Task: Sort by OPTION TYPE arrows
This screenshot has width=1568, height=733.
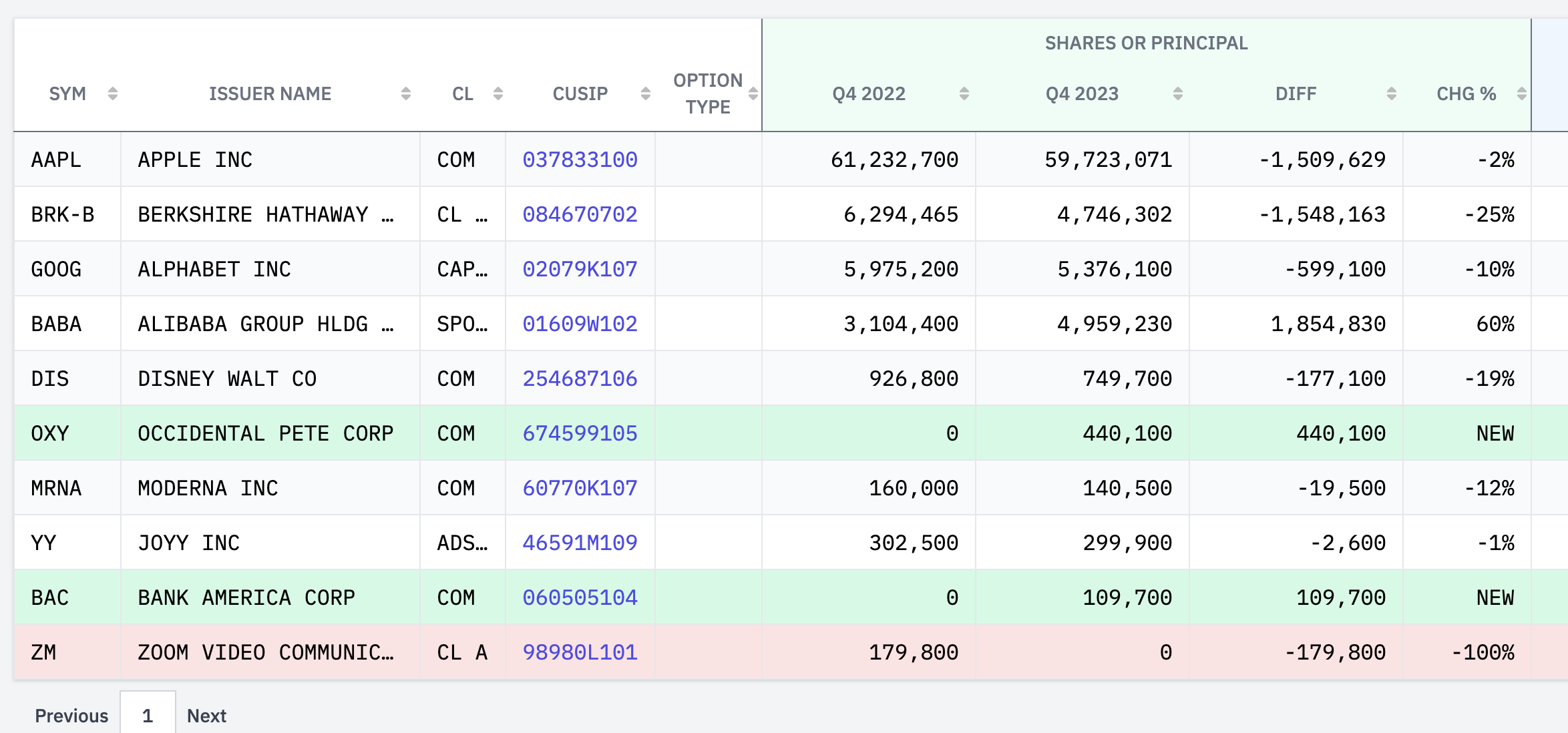Action: tap(753, 93)
